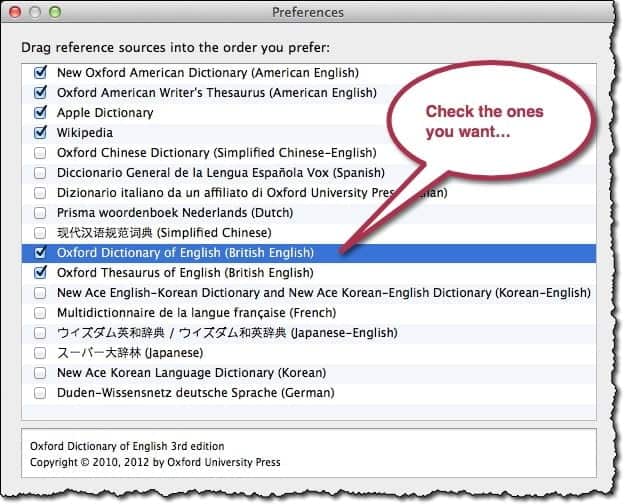This screenshot has height=504, width=624.
Task: Select 现代汉语规范词典 row text
Action: [164, 232]
